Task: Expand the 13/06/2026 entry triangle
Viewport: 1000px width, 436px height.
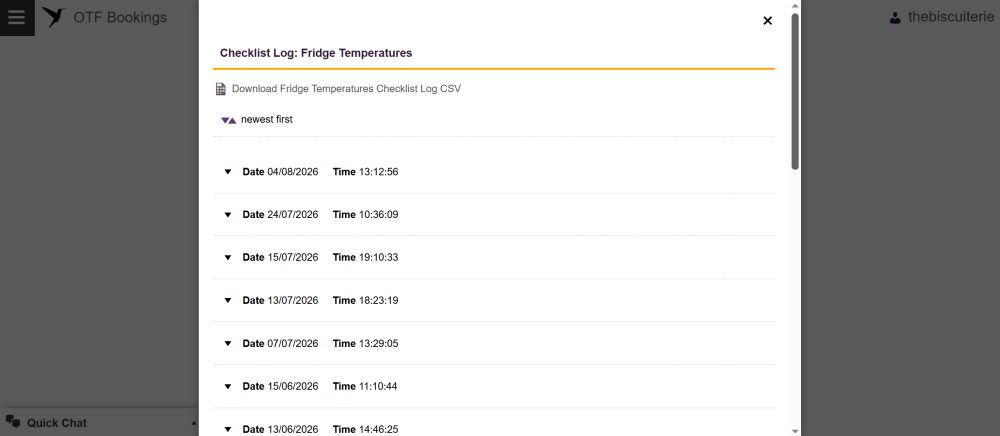Action: click(x=228, y=429)
